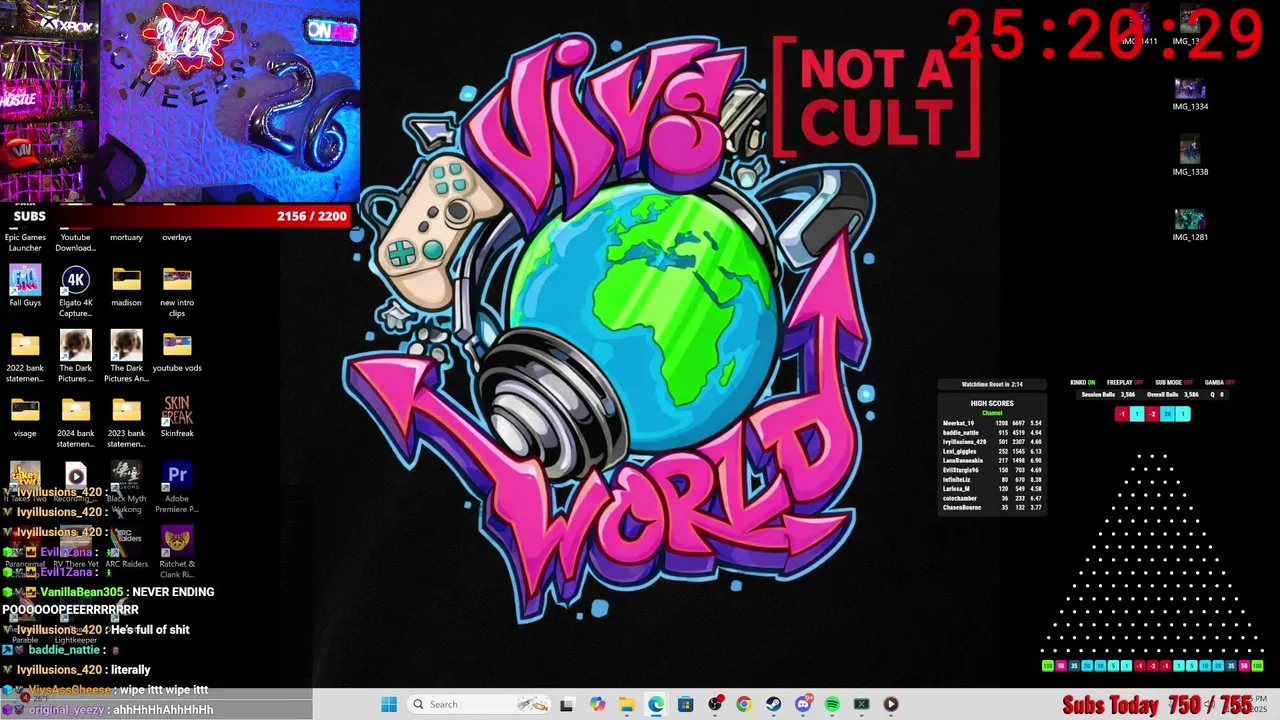Image resolution: width=1280 pixels, height=720 pixels.
Task: Open Microsoft Store from taskbar
Action: [685, 704]
